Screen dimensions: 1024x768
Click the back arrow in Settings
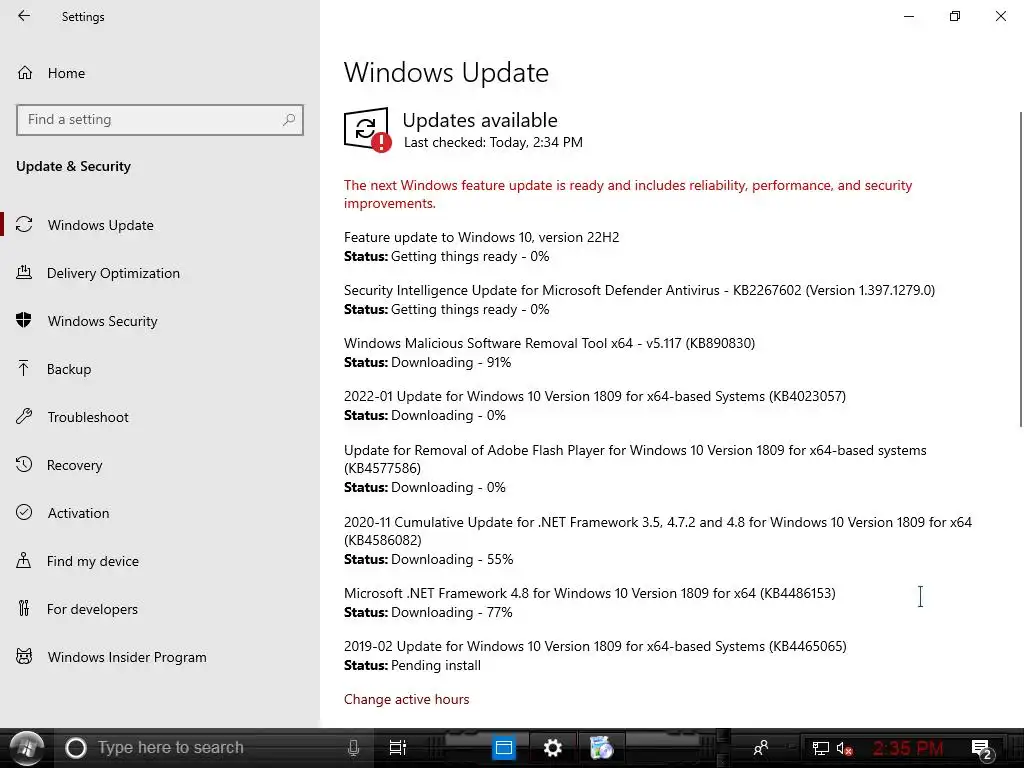click(x=24, y=16)
